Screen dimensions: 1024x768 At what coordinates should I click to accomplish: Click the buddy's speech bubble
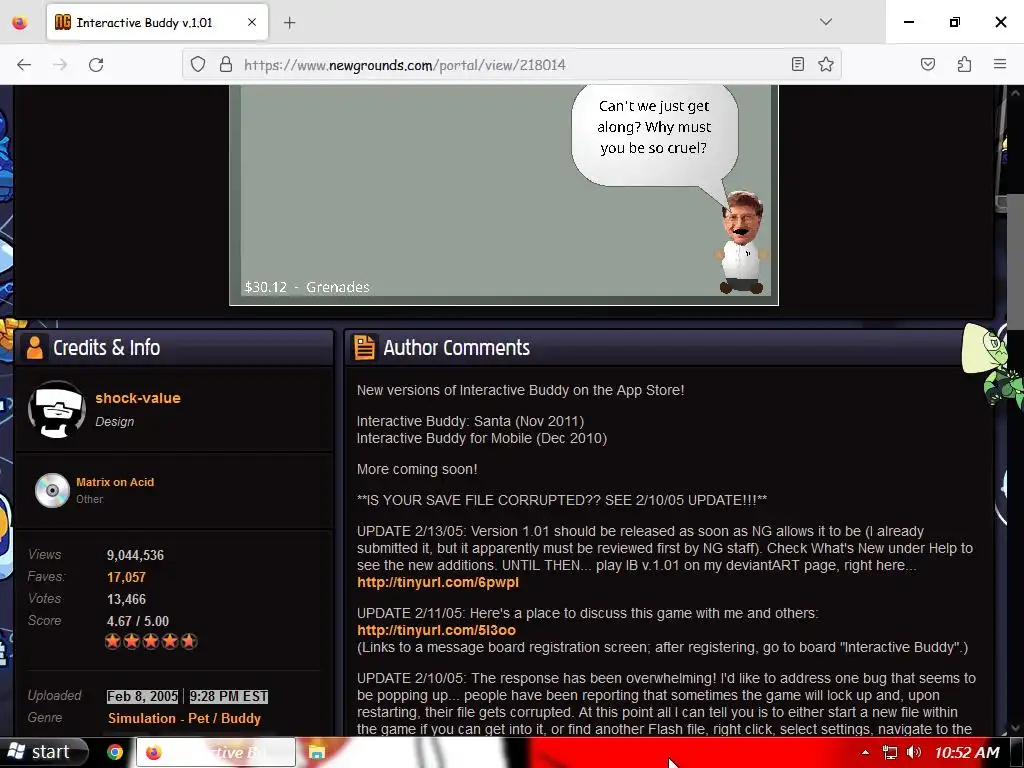coord(655,136)
